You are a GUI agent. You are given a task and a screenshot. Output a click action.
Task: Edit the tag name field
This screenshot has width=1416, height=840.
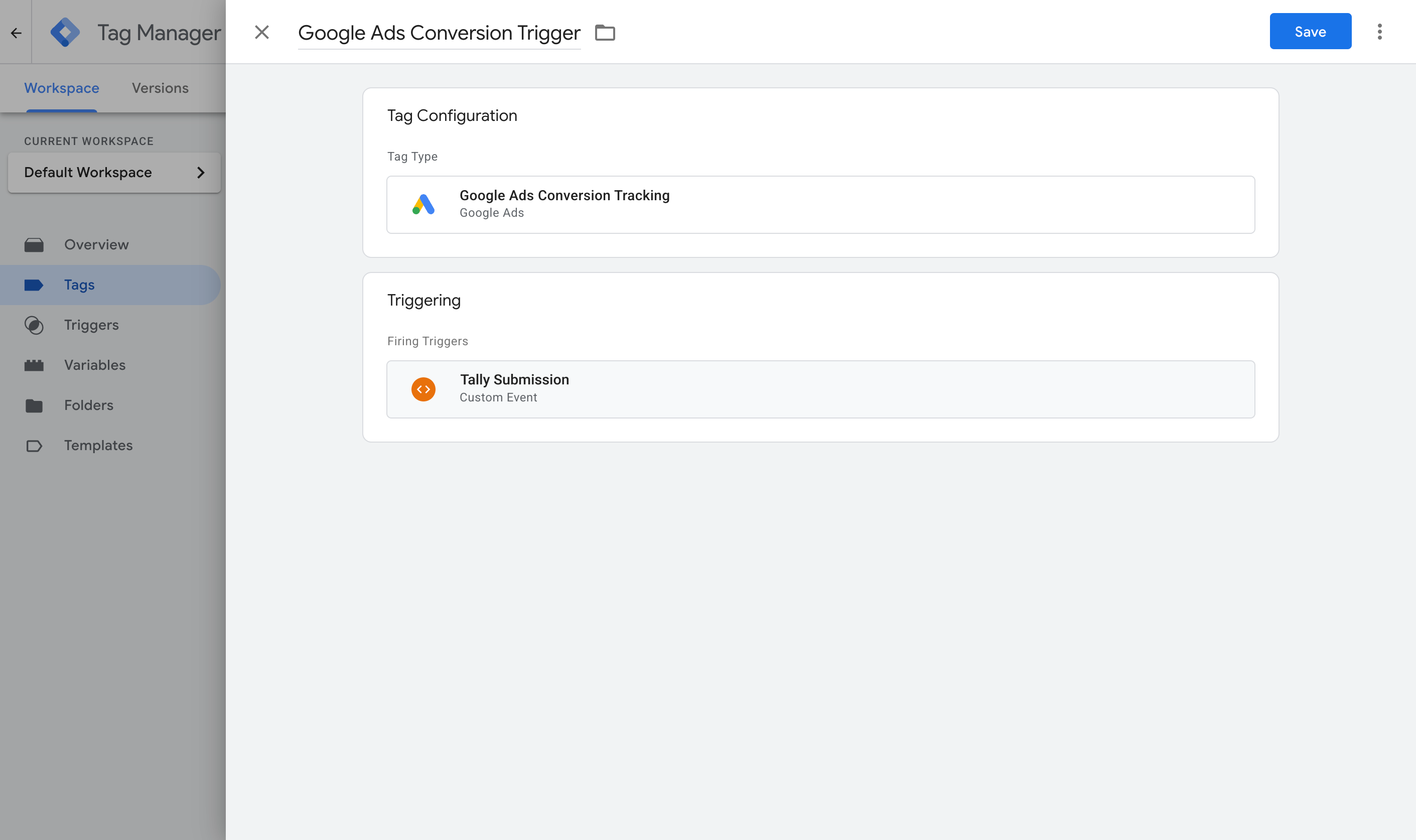tap(439, 33)
